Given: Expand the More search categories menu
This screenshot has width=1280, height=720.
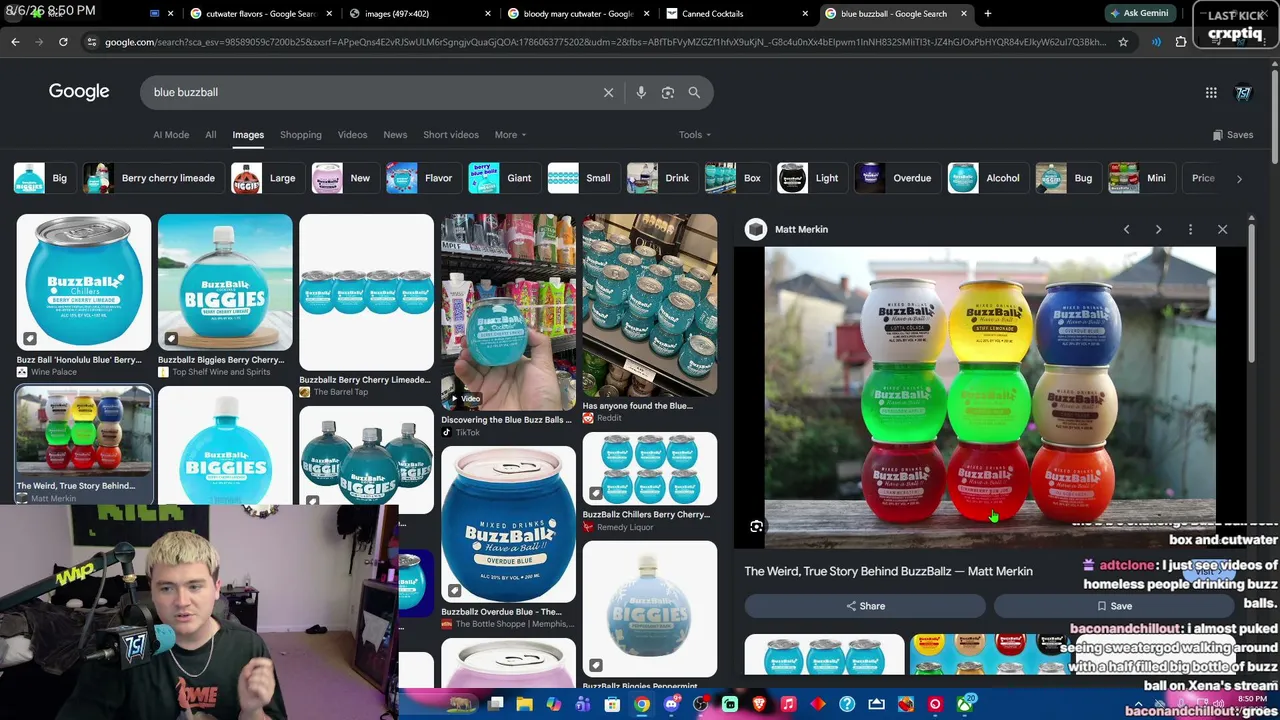Looking at the screenshot, I should [x=509, y=135].
